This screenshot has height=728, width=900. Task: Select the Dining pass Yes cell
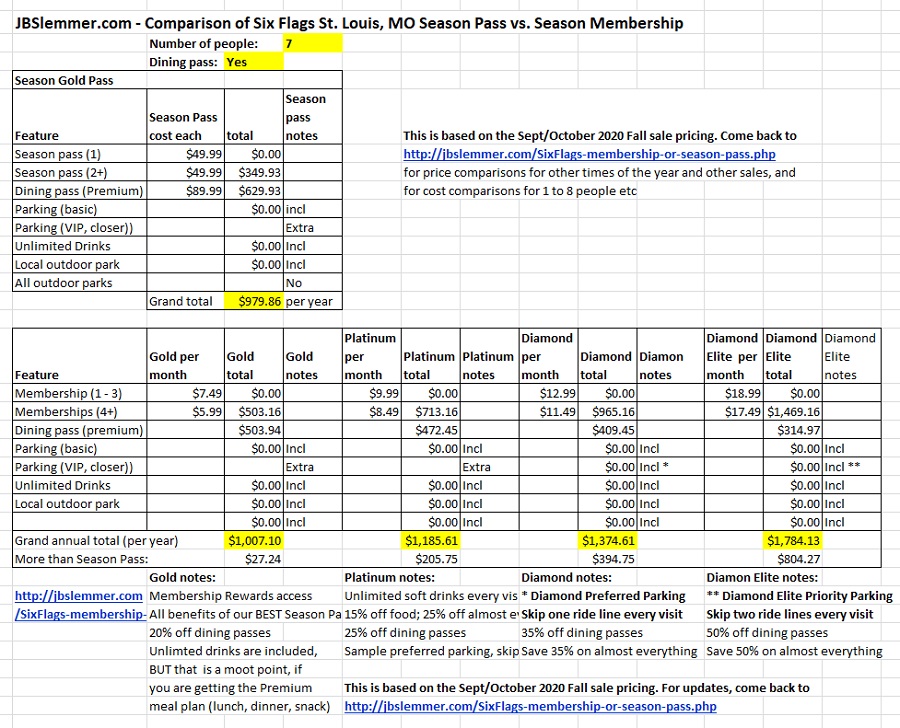point(254,62)
